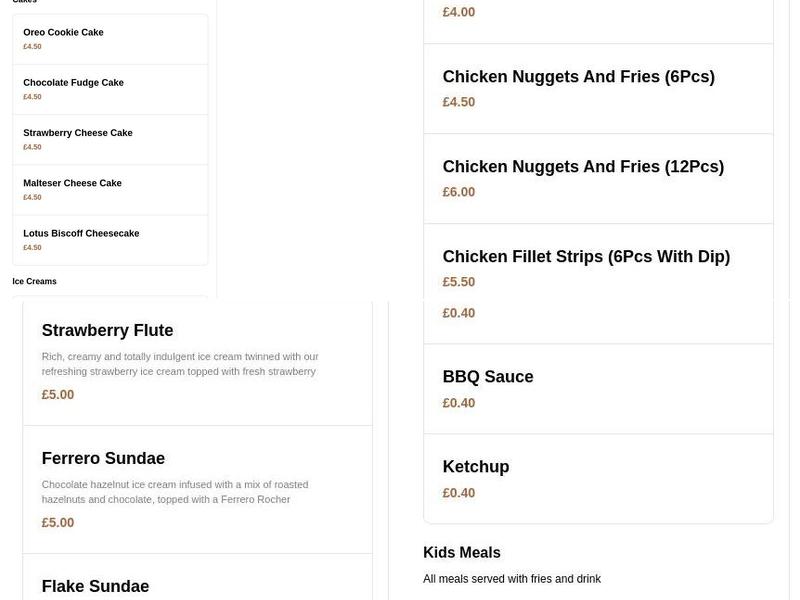Click the £6.00 price for 12pcs nuggets
Screen dimensions: 800x600
click(459, 191)
